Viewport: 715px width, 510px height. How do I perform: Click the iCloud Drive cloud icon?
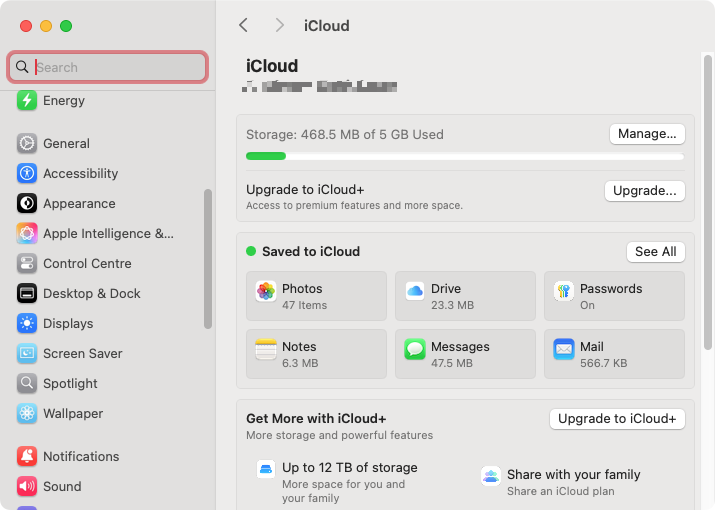pos(415,291)
